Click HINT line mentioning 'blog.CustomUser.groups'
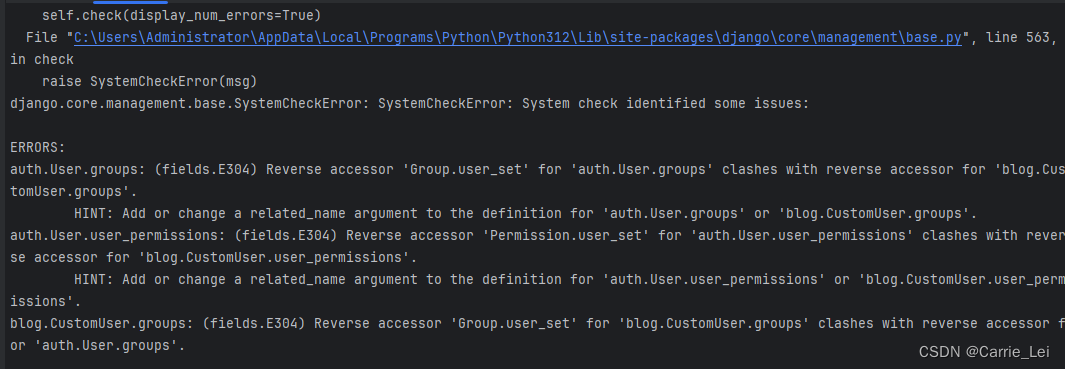Screen dimensions: 1065x369 point(525,213)
